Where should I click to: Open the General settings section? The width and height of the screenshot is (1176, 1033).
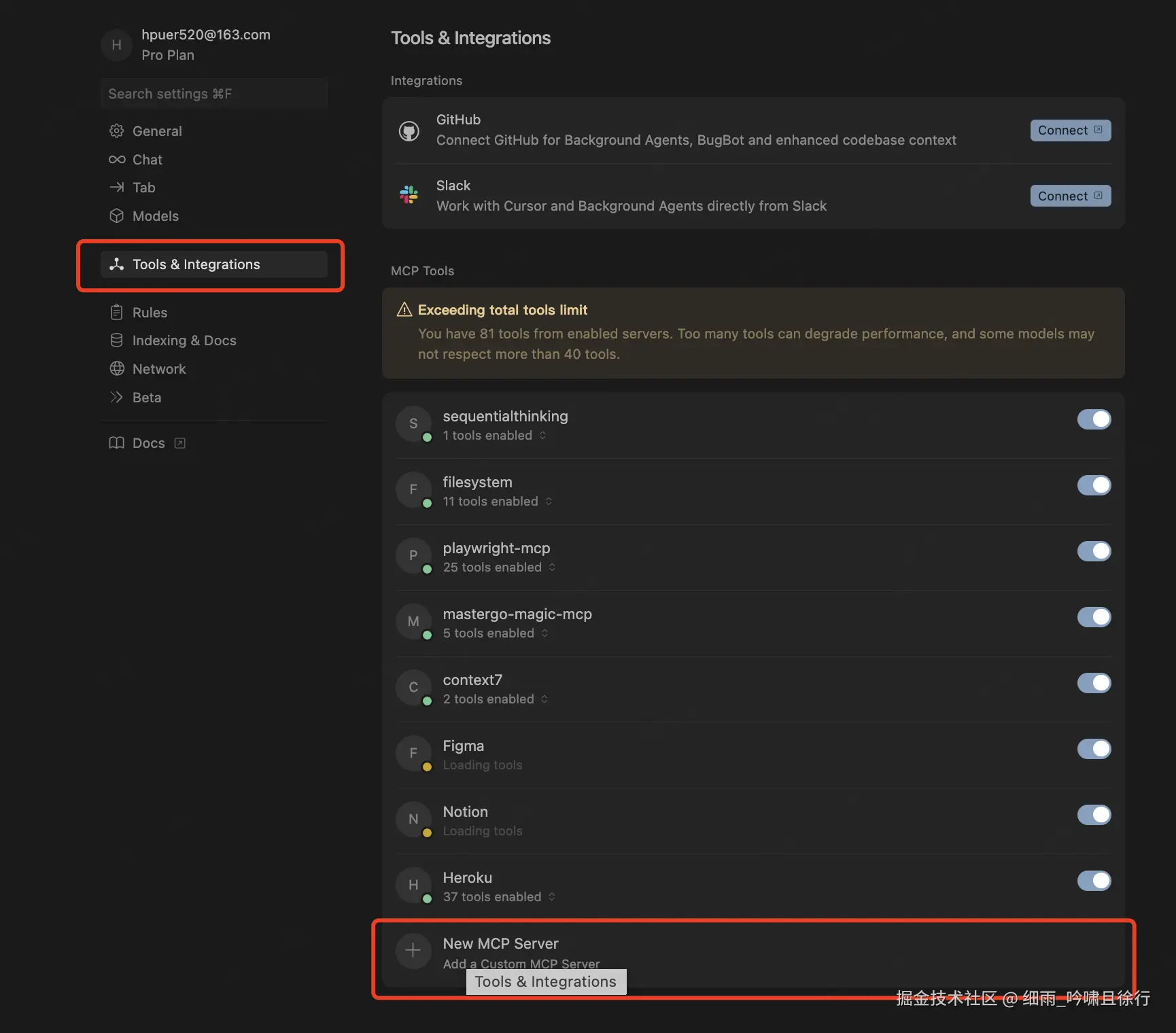(213, 130)
